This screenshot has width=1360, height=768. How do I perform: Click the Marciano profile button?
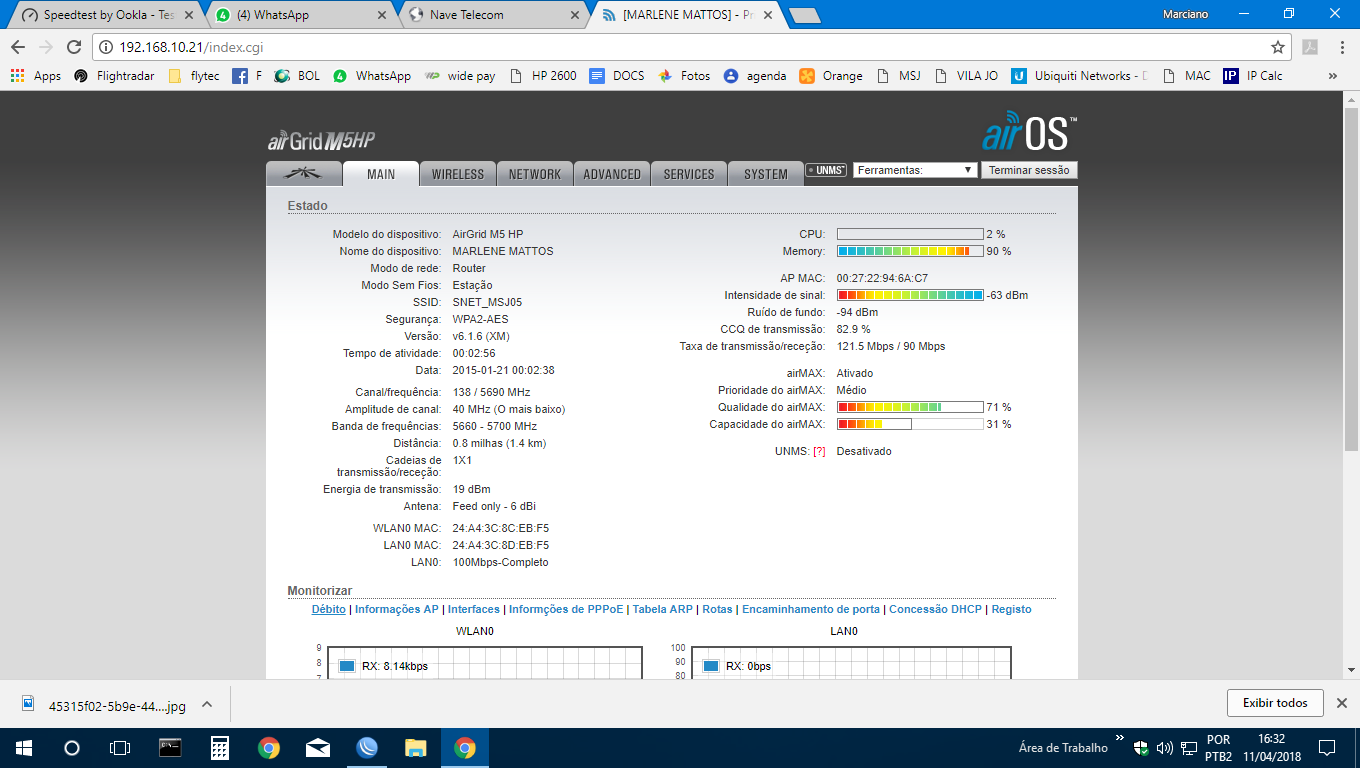pos(1186,14)
